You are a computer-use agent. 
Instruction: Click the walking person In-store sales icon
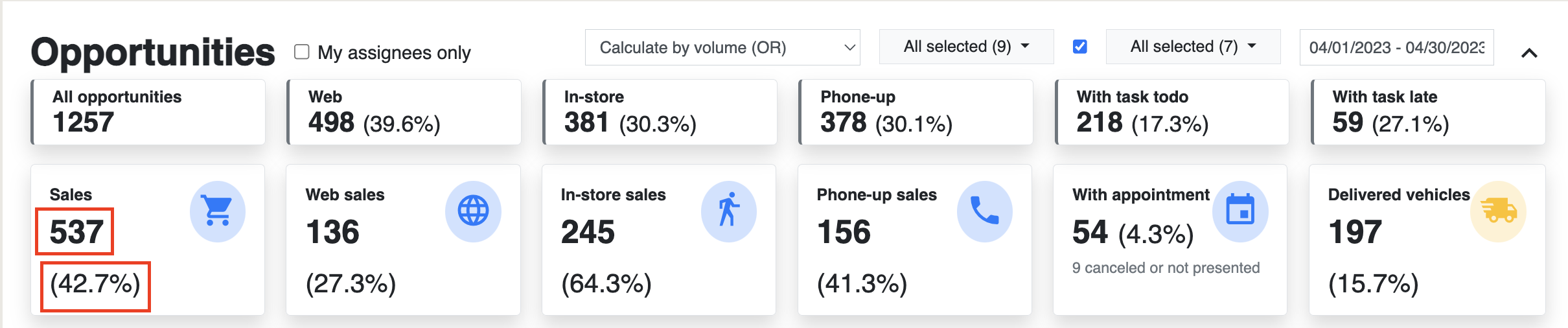(729, 211)
